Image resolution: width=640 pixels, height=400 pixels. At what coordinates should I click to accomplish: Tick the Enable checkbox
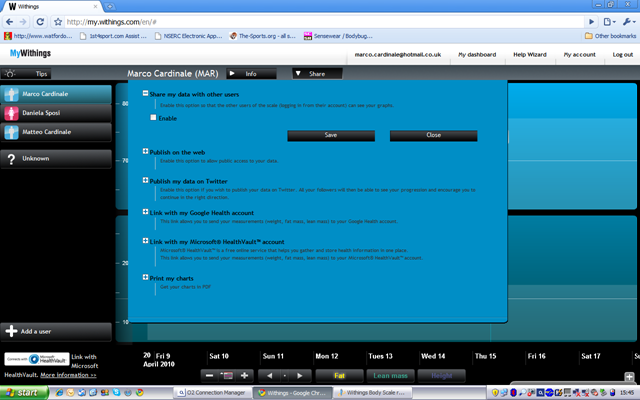click(153, 118)
